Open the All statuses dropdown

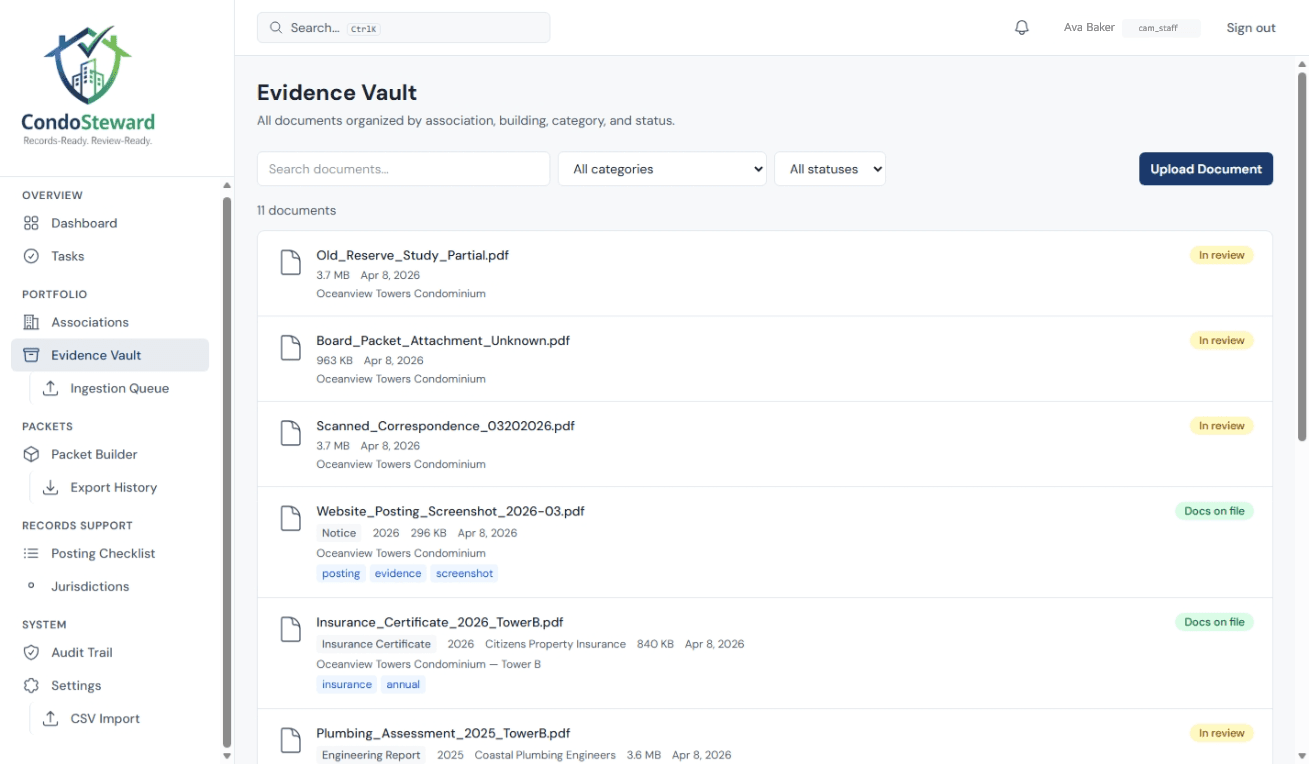(830, 168)
